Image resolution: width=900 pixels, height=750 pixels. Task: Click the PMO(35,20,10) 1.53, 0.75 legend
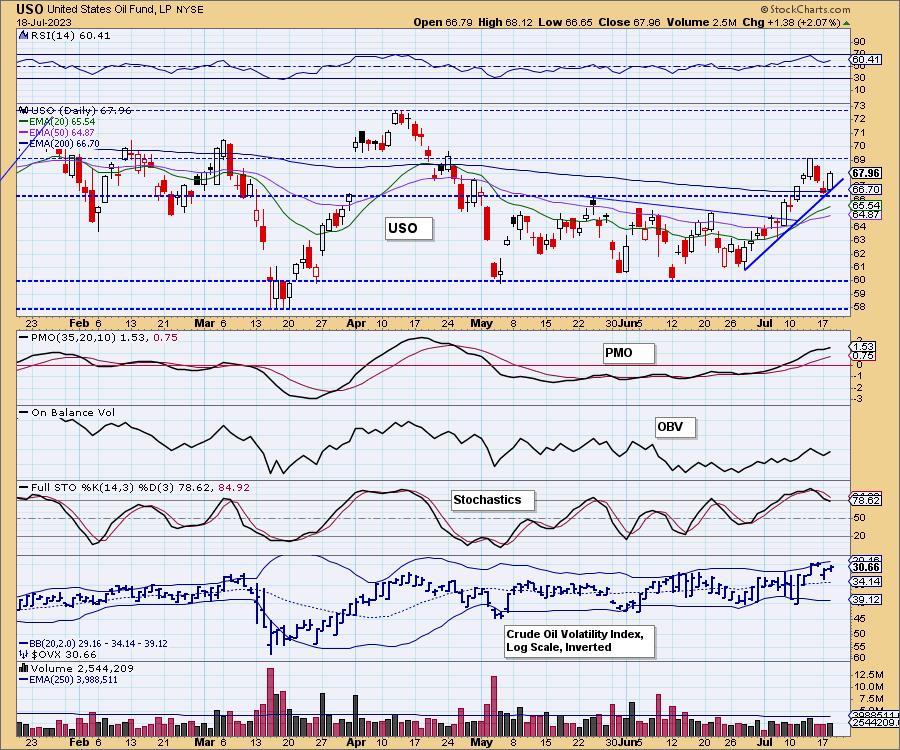coord(98,337)
